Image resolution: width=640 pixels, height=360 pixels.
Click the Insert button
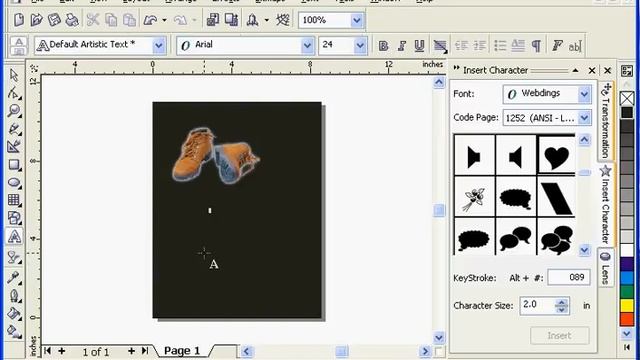point(560,336)
